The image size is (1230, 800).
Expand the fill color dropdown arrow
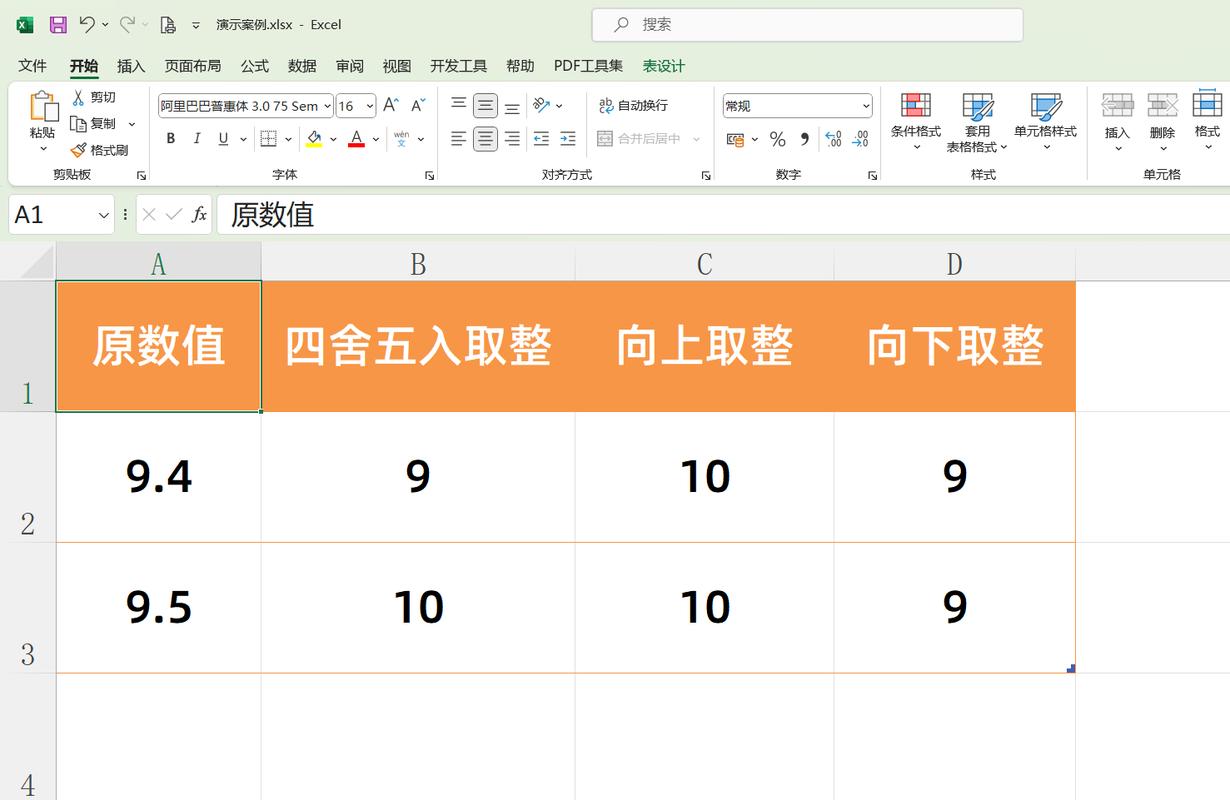[333, 139]
